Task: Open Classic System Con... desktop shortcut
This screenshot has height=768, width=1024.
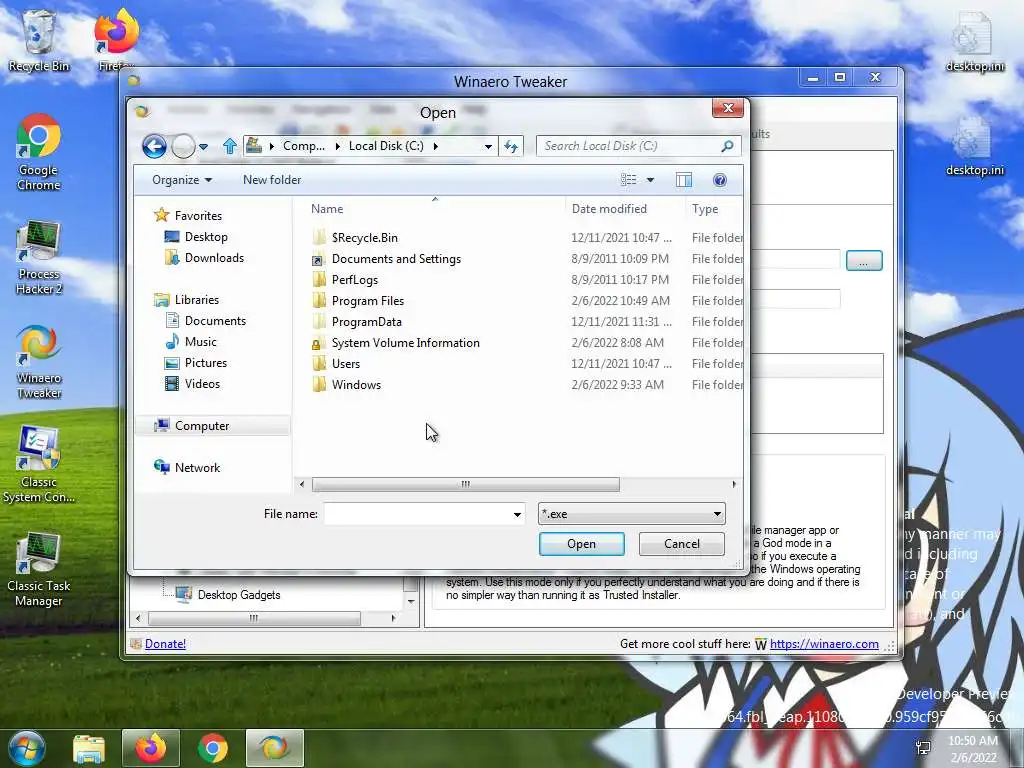Action: (39, 465)
